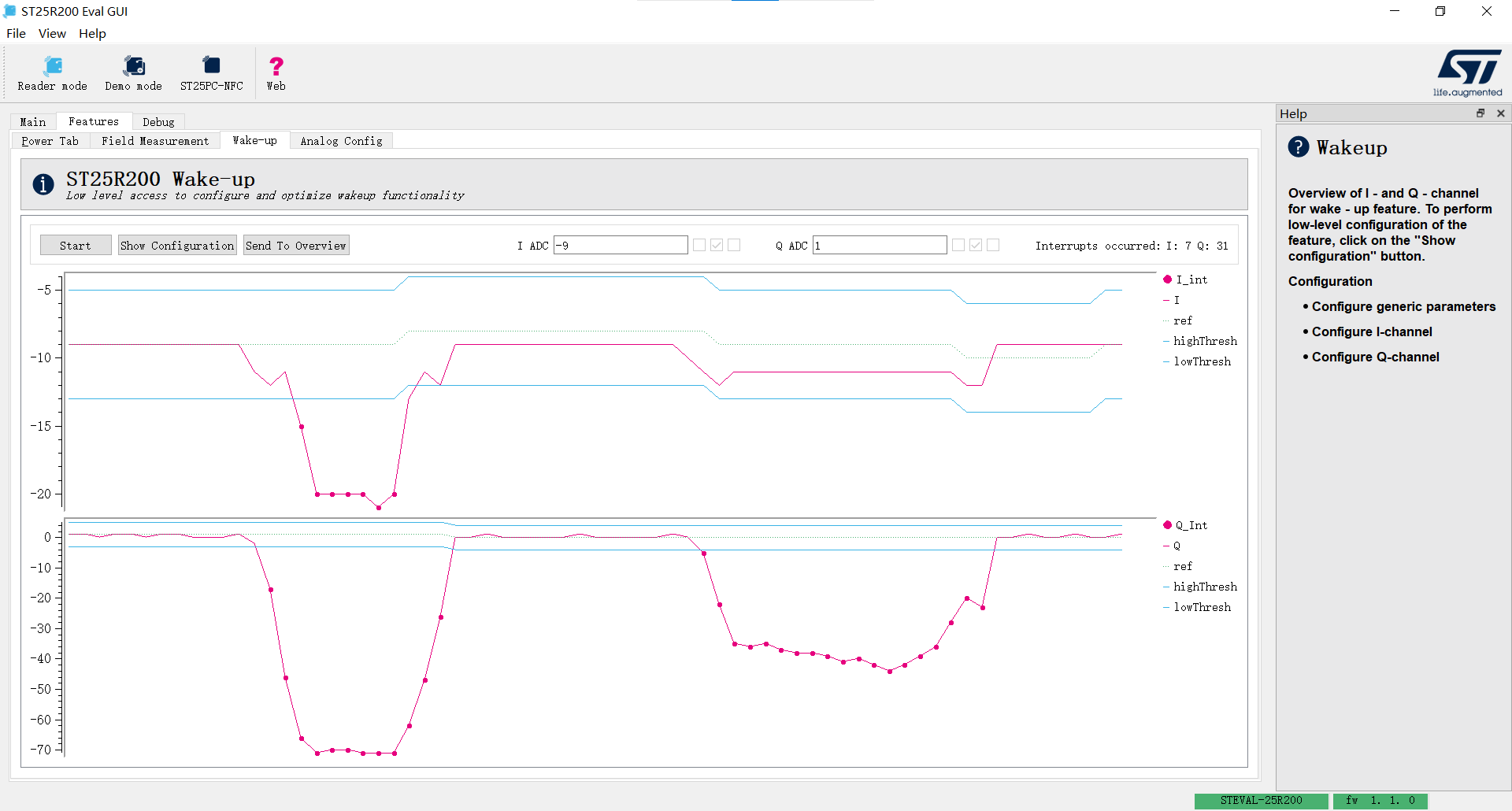
Task: Switch to Demo mode via toolbar icon
Action: click(x=133, y=74)
